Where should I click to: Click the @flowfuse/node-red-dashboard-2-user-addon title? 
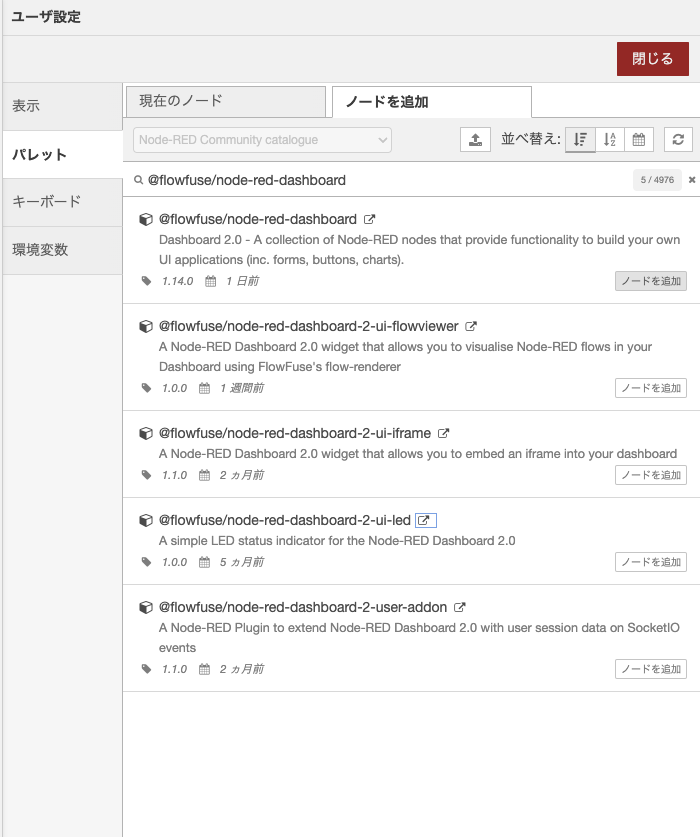pos(303,607)
